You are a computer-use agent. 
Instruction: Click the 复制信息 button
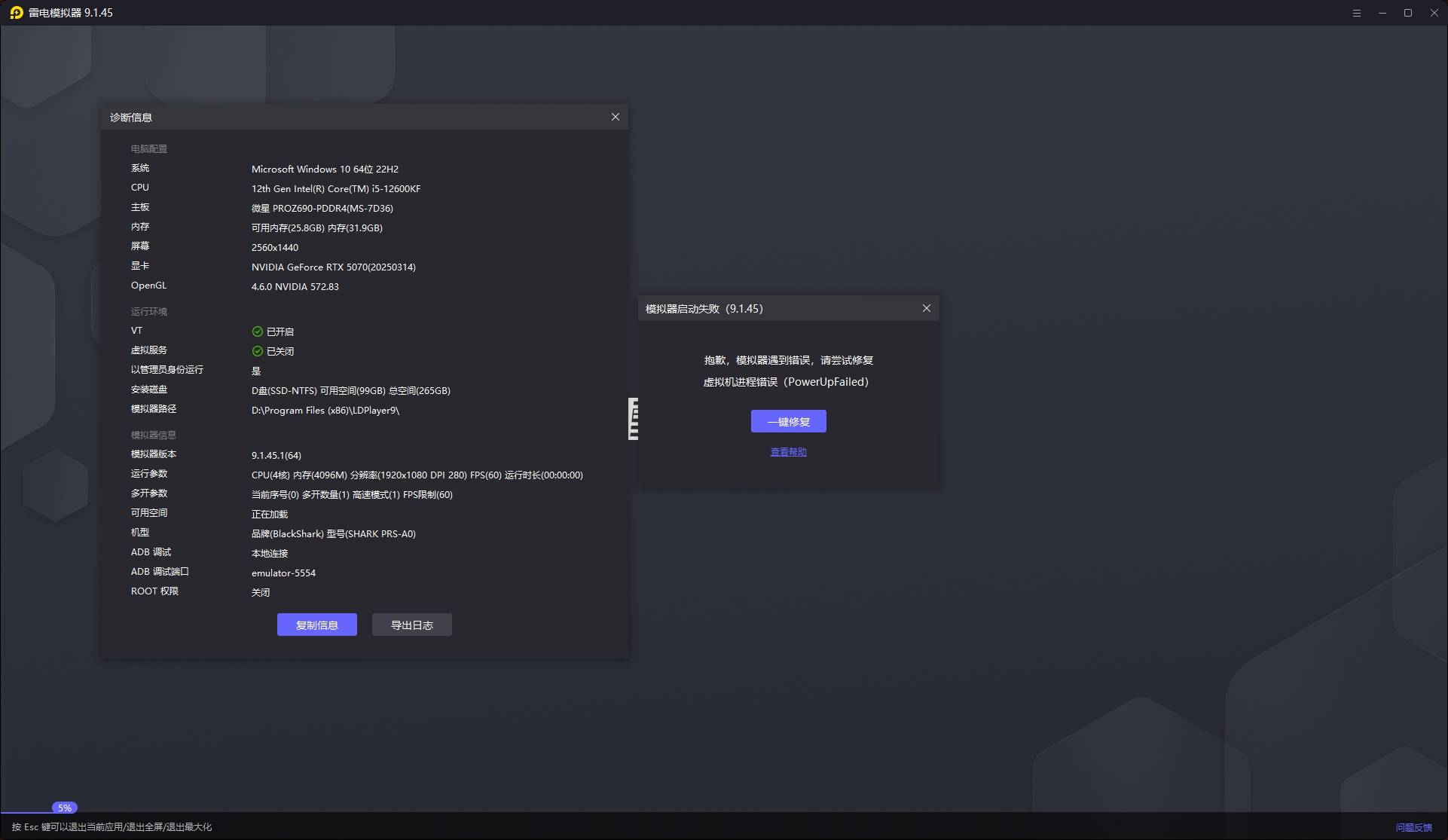(x=316, y=625)
